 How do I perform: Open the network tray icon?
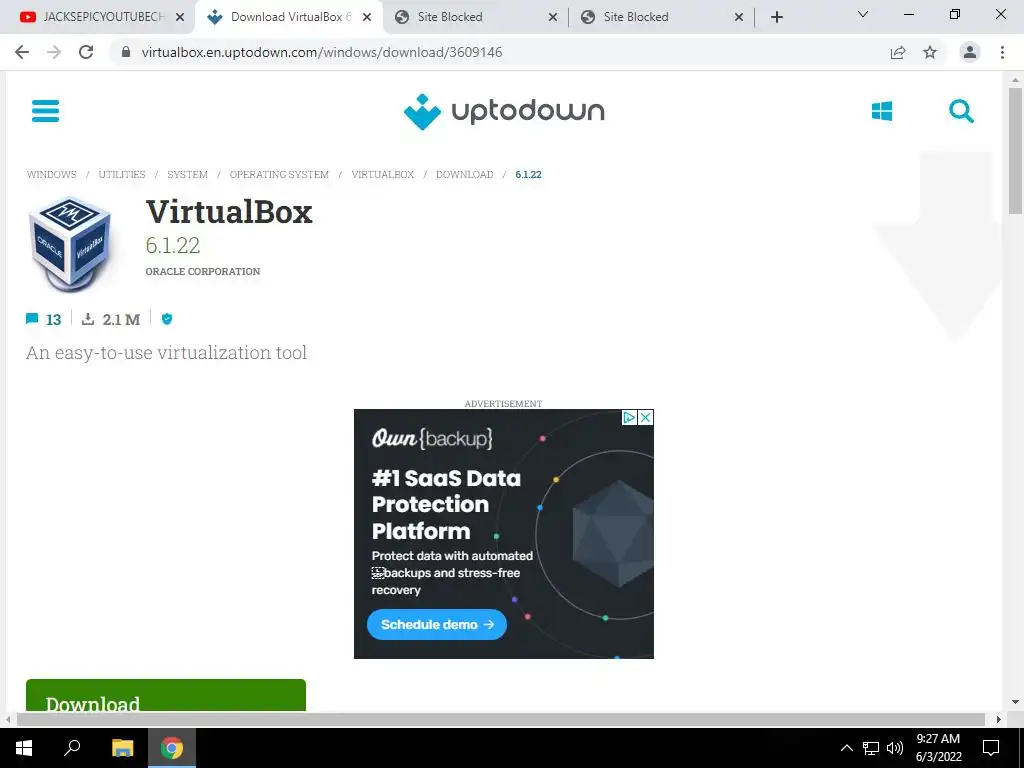(x=871, y=748)
